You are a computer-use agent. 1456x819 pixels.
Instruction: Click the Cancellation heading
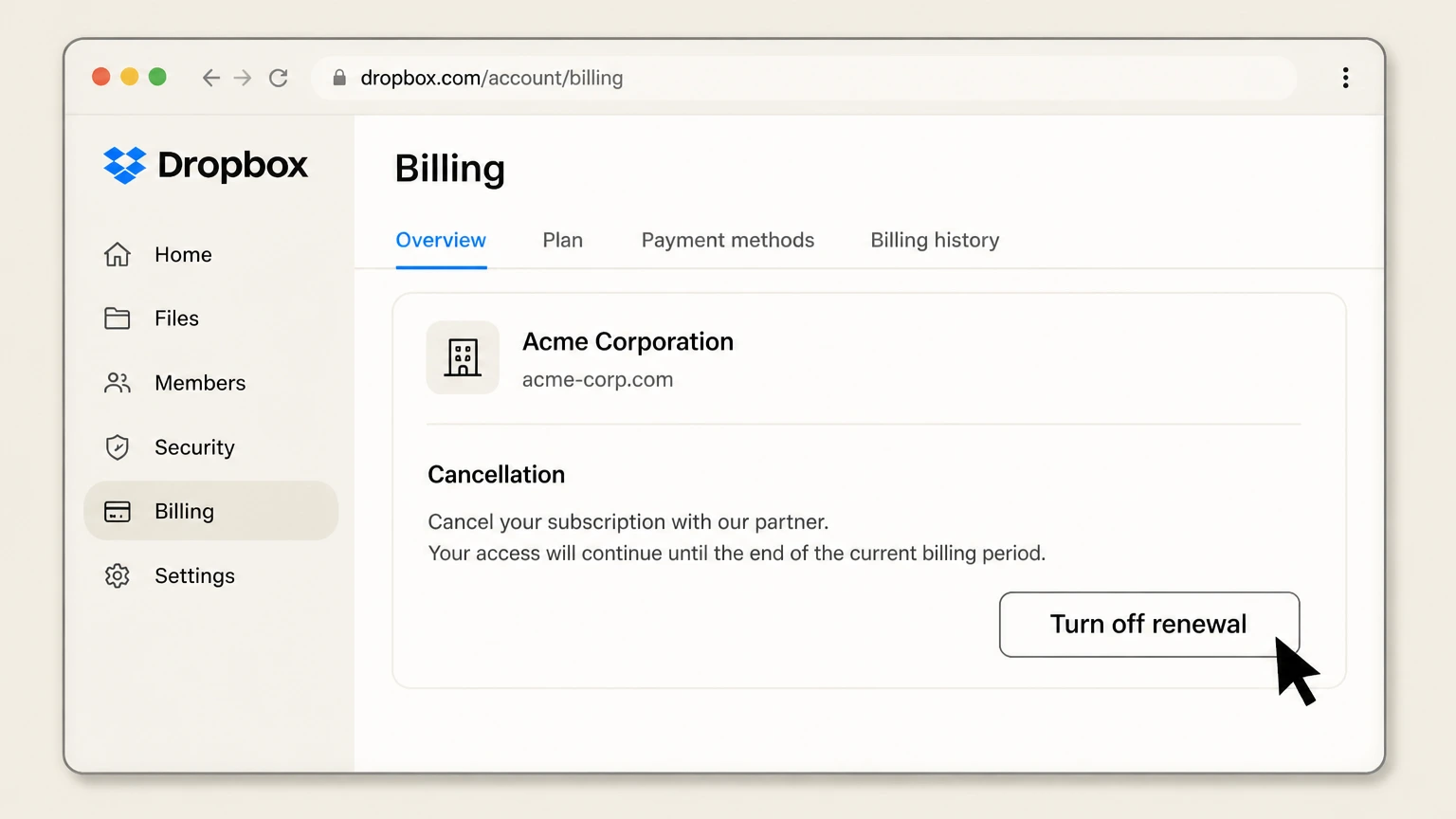[x=496, y=474]
